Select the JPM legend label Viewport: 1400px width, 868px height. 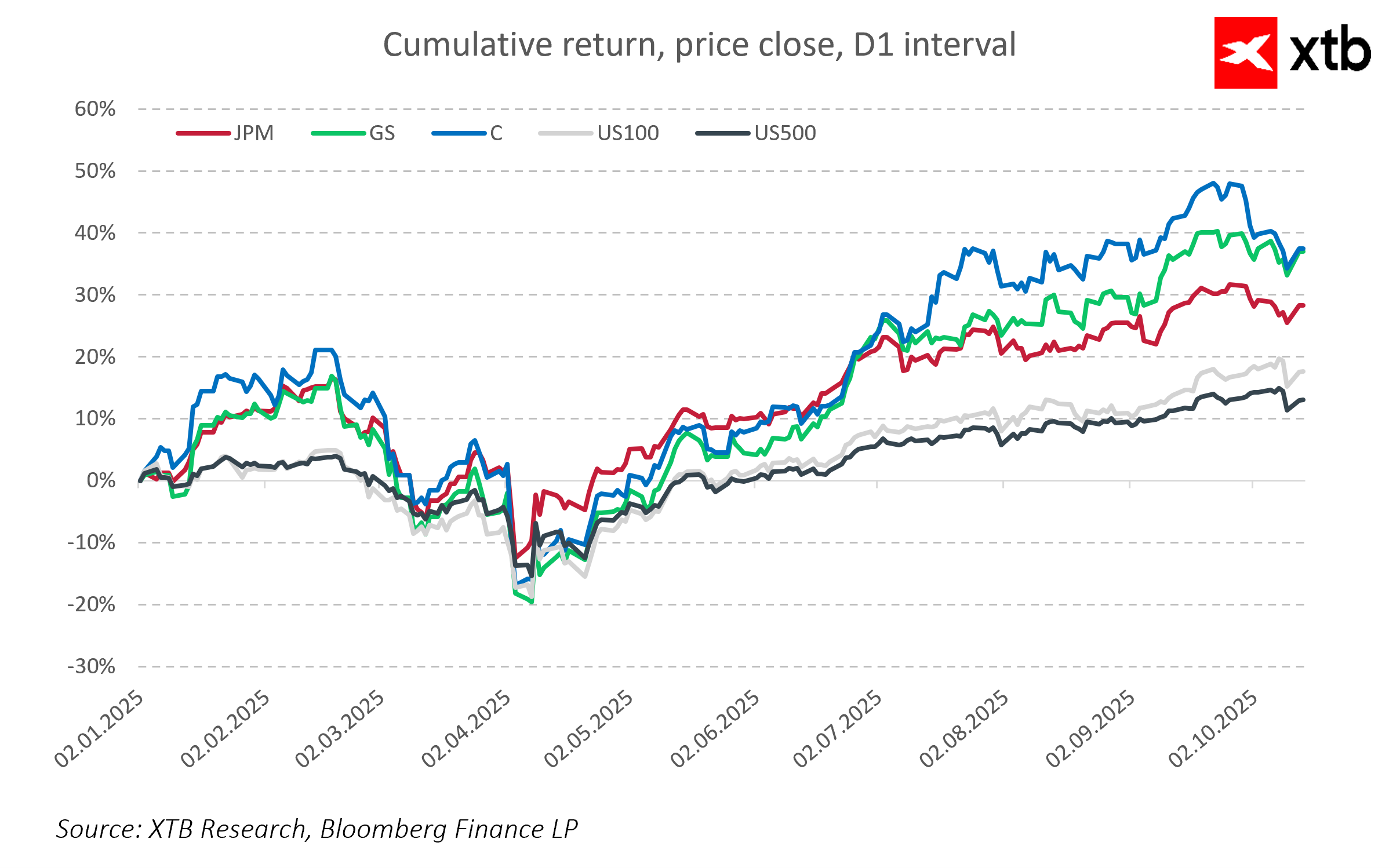[x=254, y=133]
